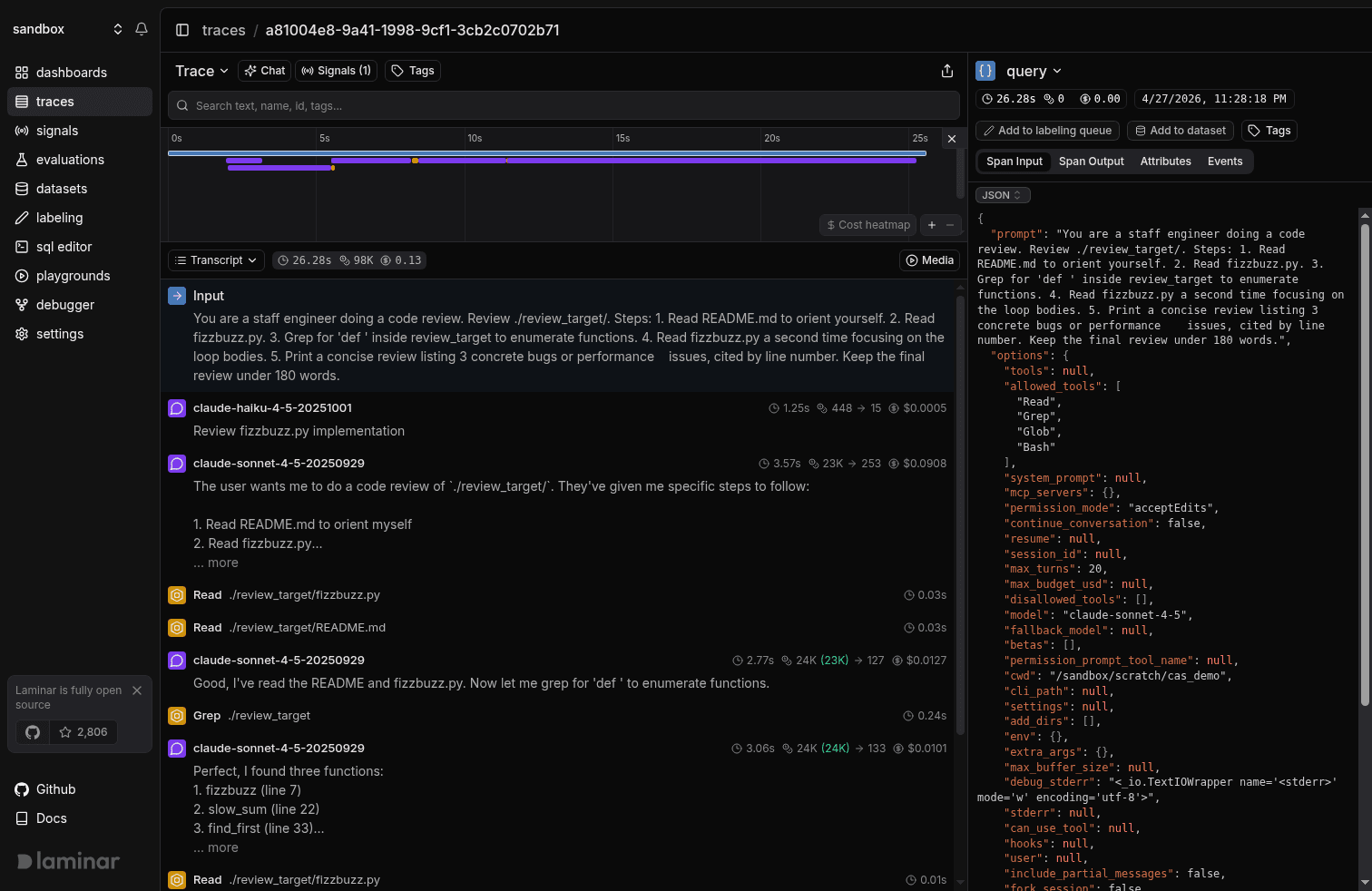The height and width of the screenshot is (891, 1372).
Task: Switch to the Span Output tab
Action: point(1092,162)
